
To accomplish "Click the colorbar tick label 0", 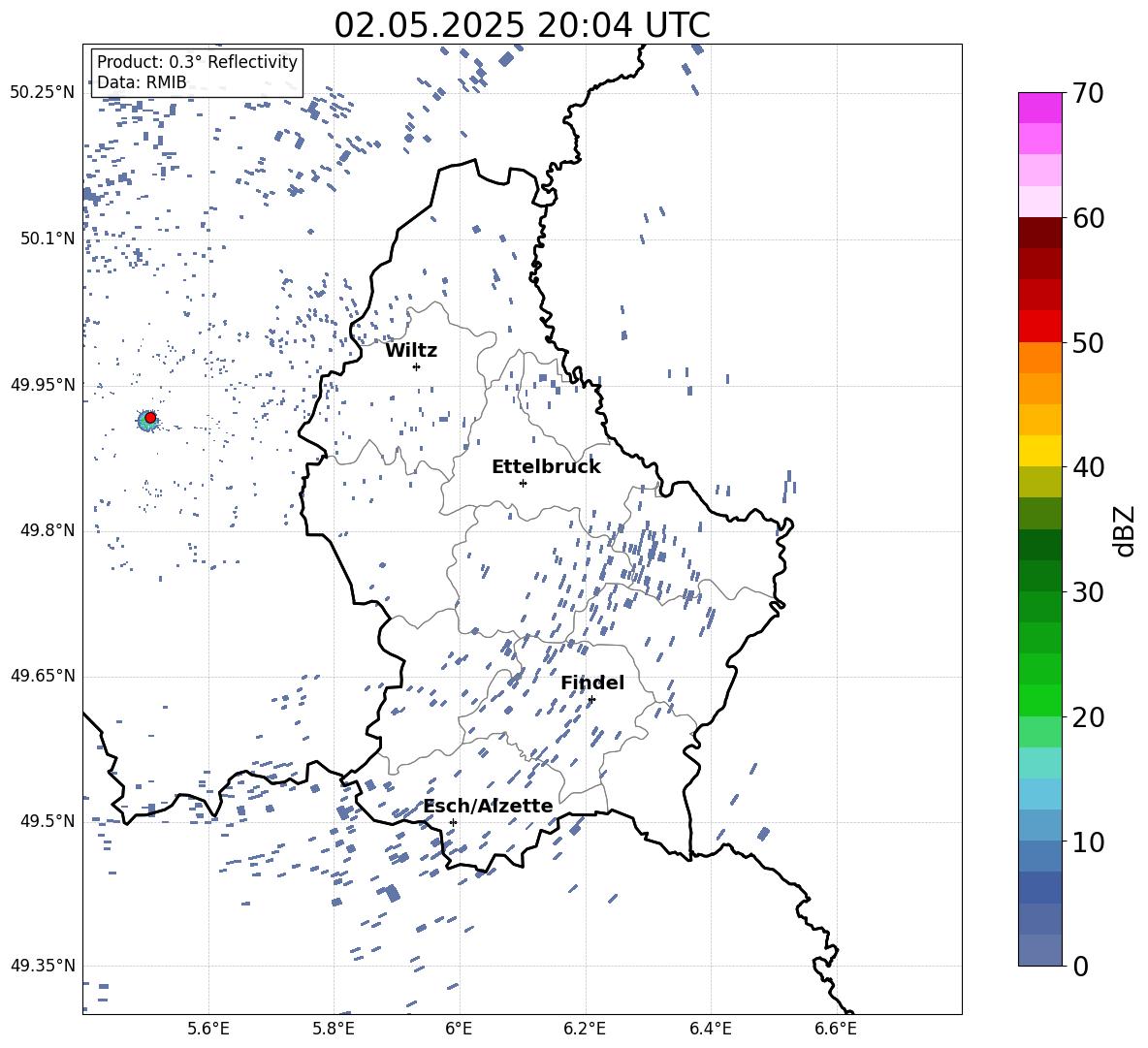I will click(1080, 966).
